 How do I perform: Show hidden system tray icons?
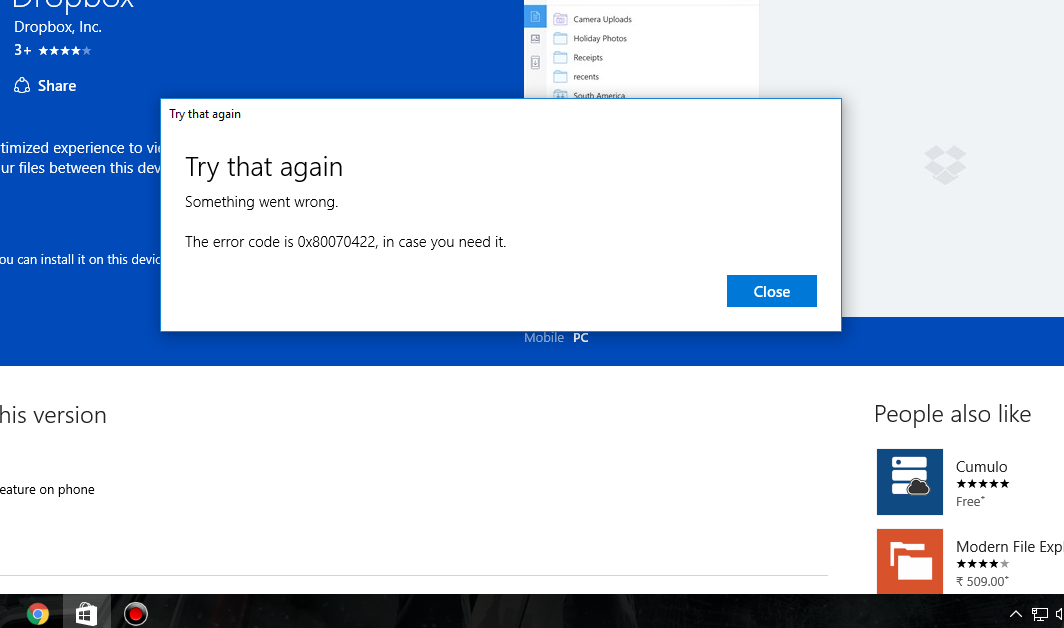pyautogui.click(x=1015, y=614)
